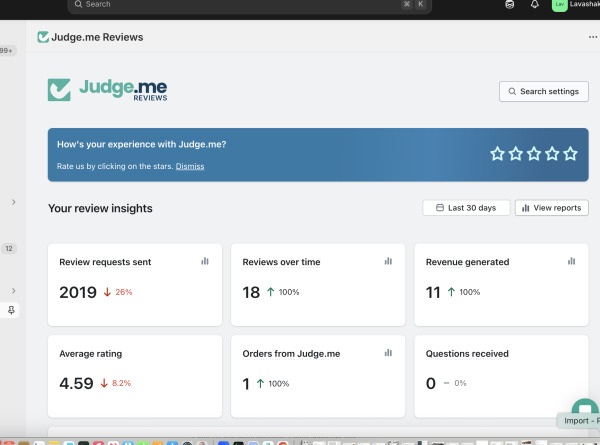The height and width of the screenshot is (445, 600).
Task: Click the 12 badge in the sidebar
Action: point(9,249)
